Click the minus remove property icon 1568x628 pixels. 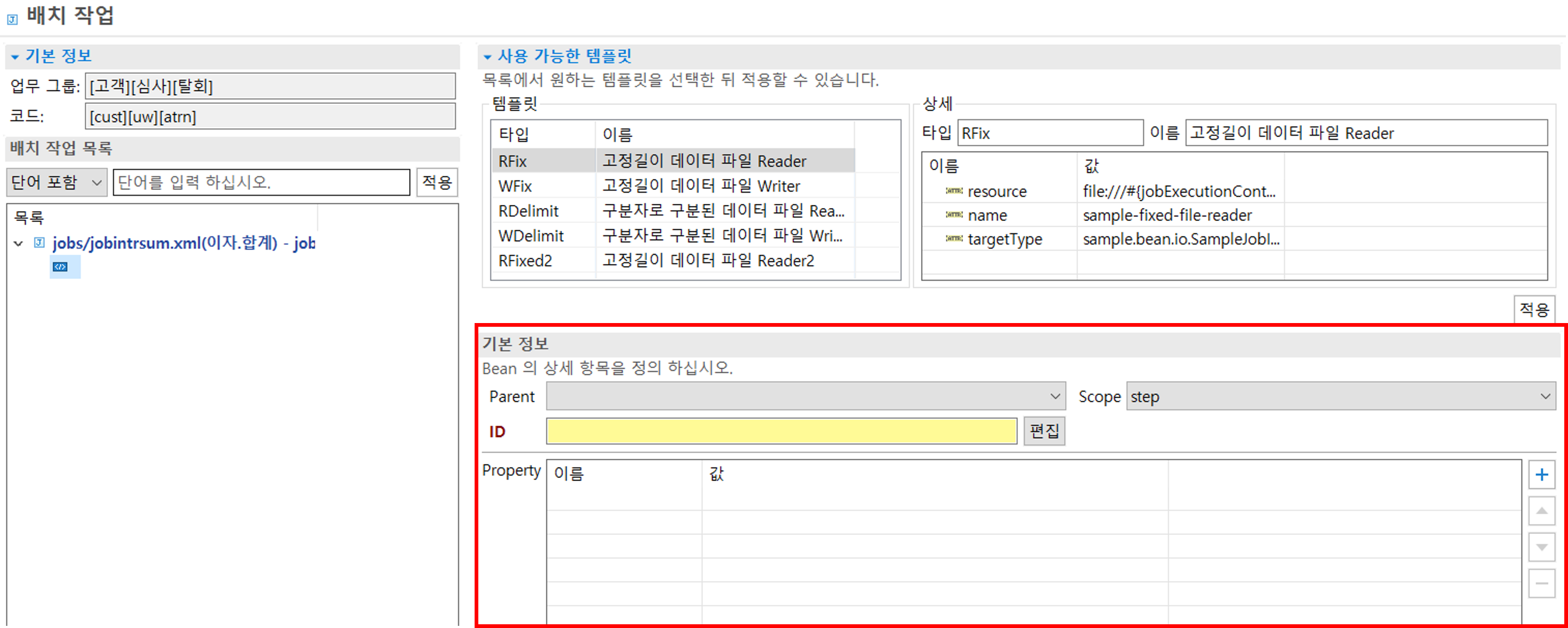(x=1541, y=583)
